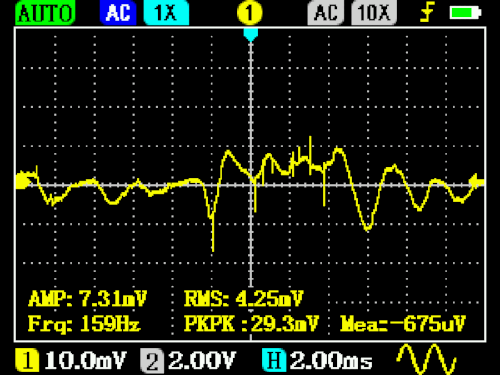Toggle channel 1 AC coupling badge
Screen dimensions: 500x375
click(118, 13)
